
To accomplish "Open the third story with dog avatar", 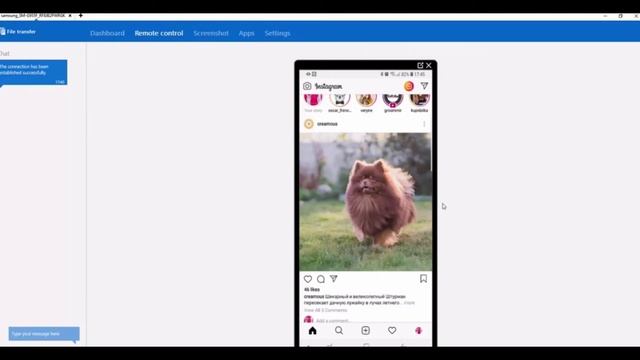I will [x=366, y=103].
